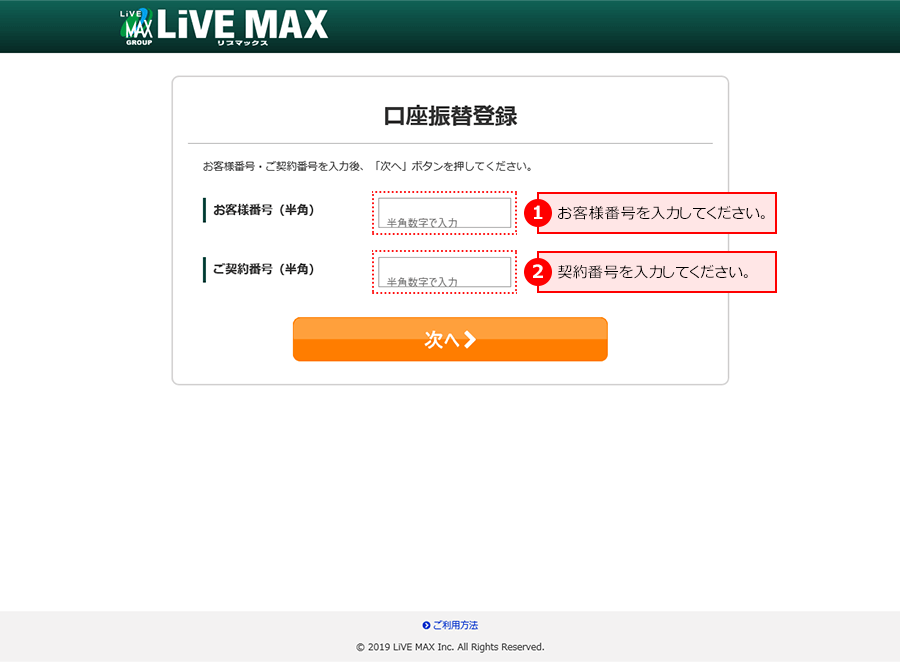Screen dimensions: 900x662
Task: Click the 契約番号を入力してください callout
Action: 657,272
